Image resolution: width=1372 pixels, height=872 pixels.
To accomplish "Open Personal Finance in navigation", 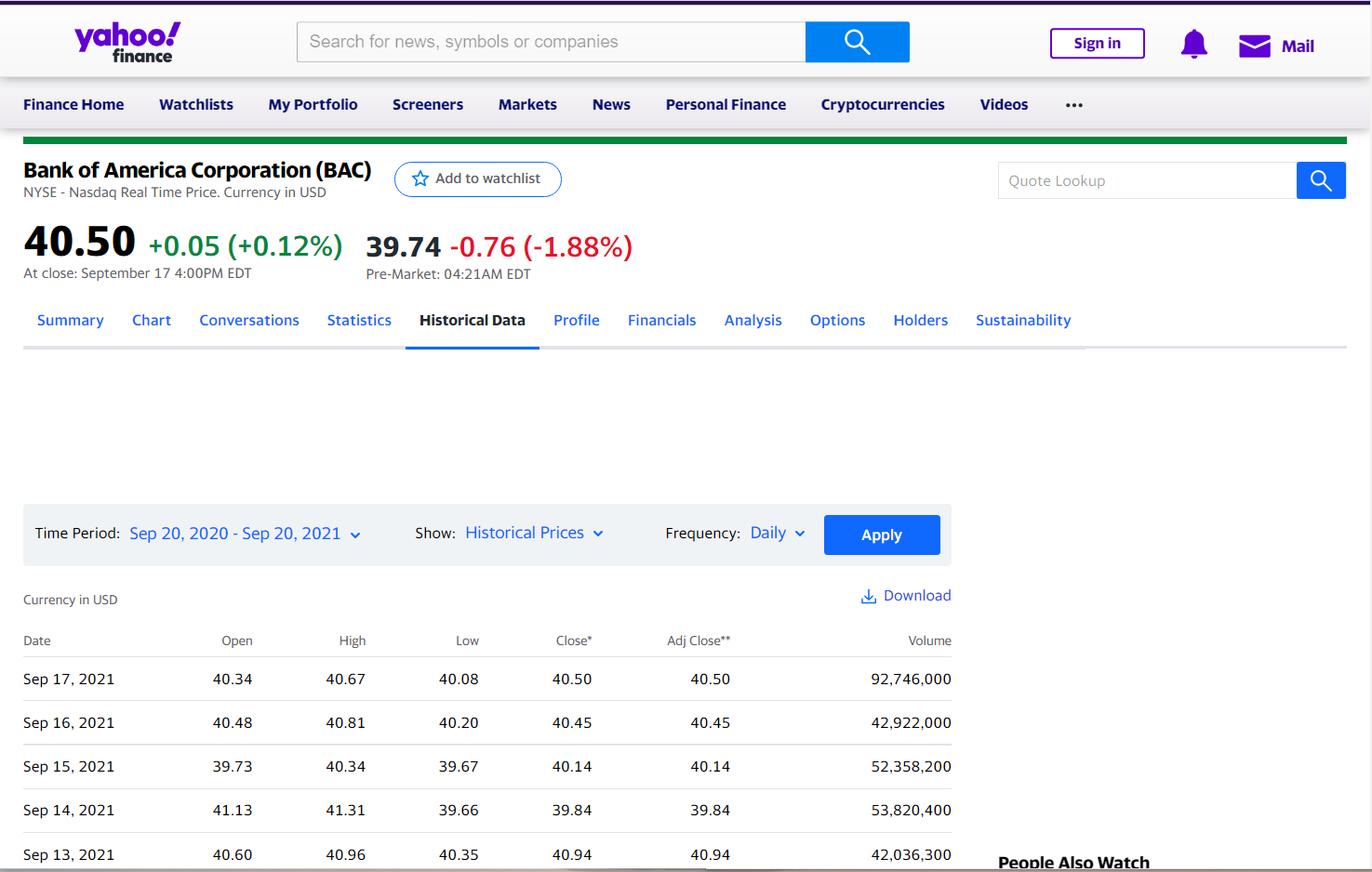I will pyautogui.click(x=726, y=105).
